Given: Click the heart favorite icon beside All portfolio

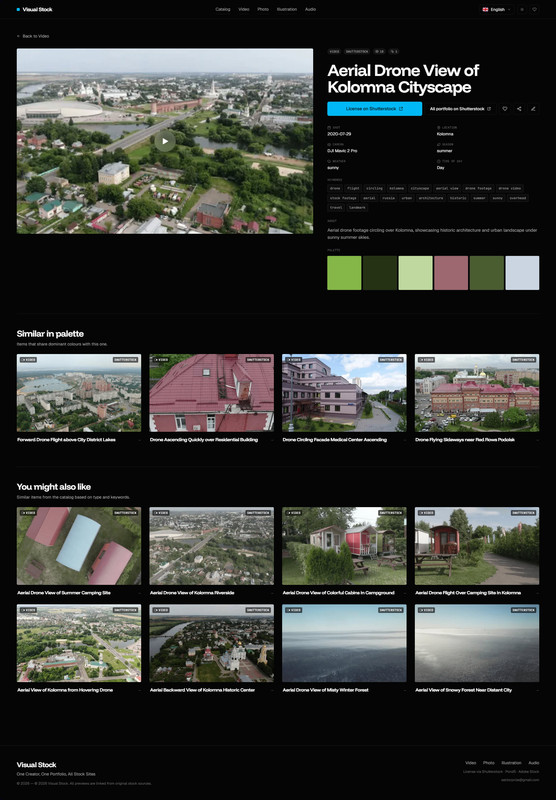Looking at the screenshot, I should (x=504, y=109).
